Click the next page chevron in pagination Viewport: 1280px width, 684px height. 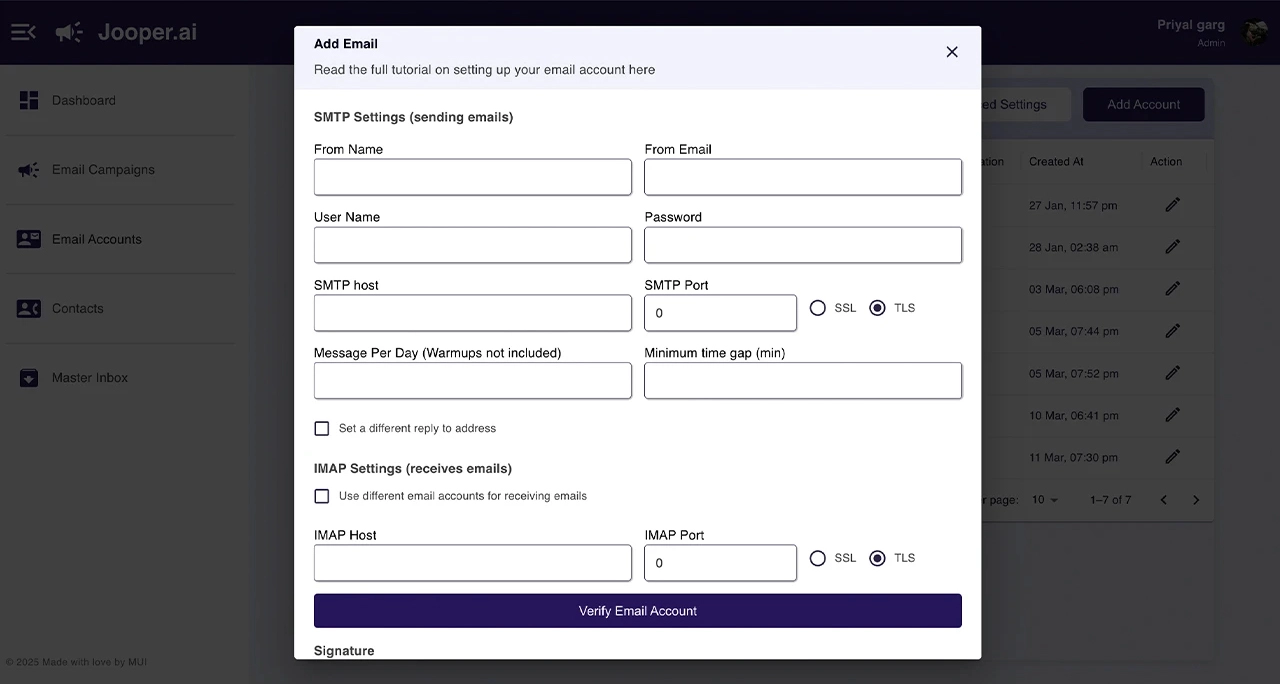pos(1196,500)
